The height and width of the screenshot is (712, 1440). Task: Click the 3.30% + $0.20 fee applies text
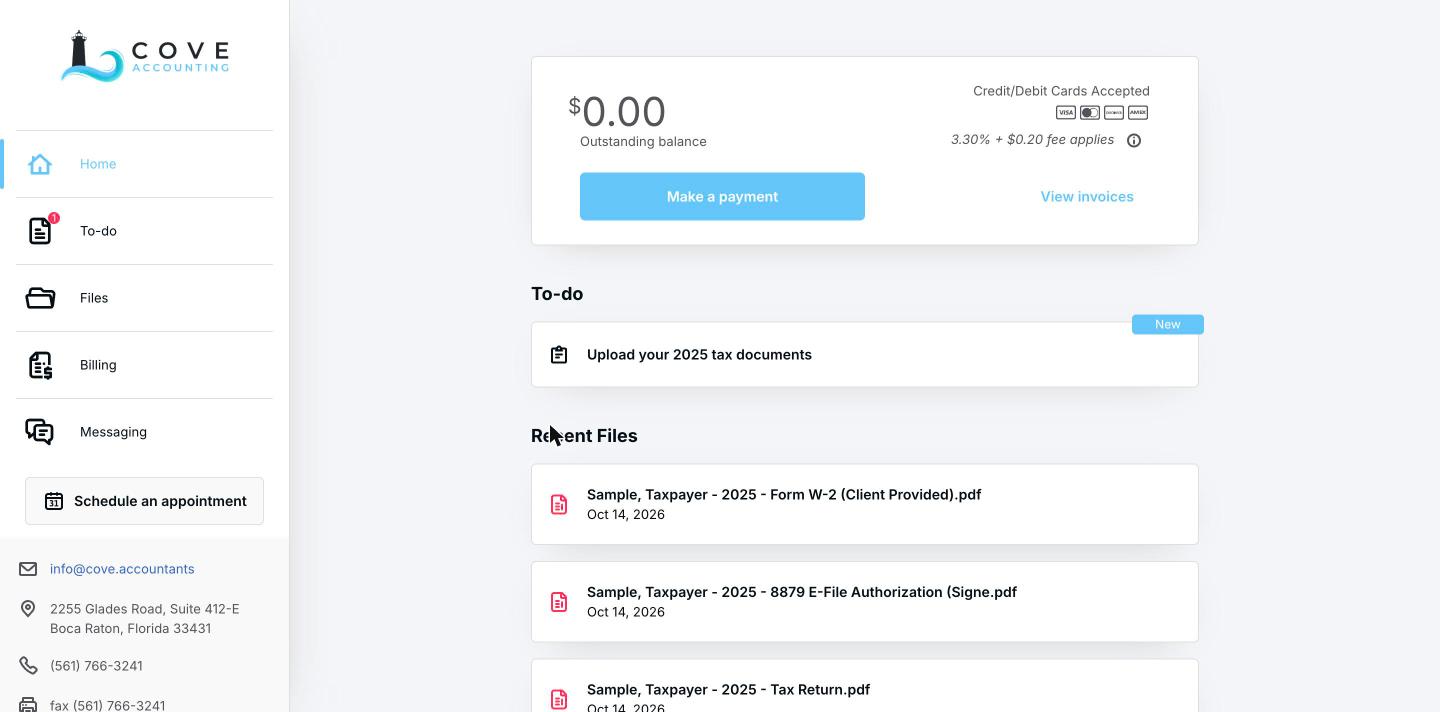point(1032,140)
